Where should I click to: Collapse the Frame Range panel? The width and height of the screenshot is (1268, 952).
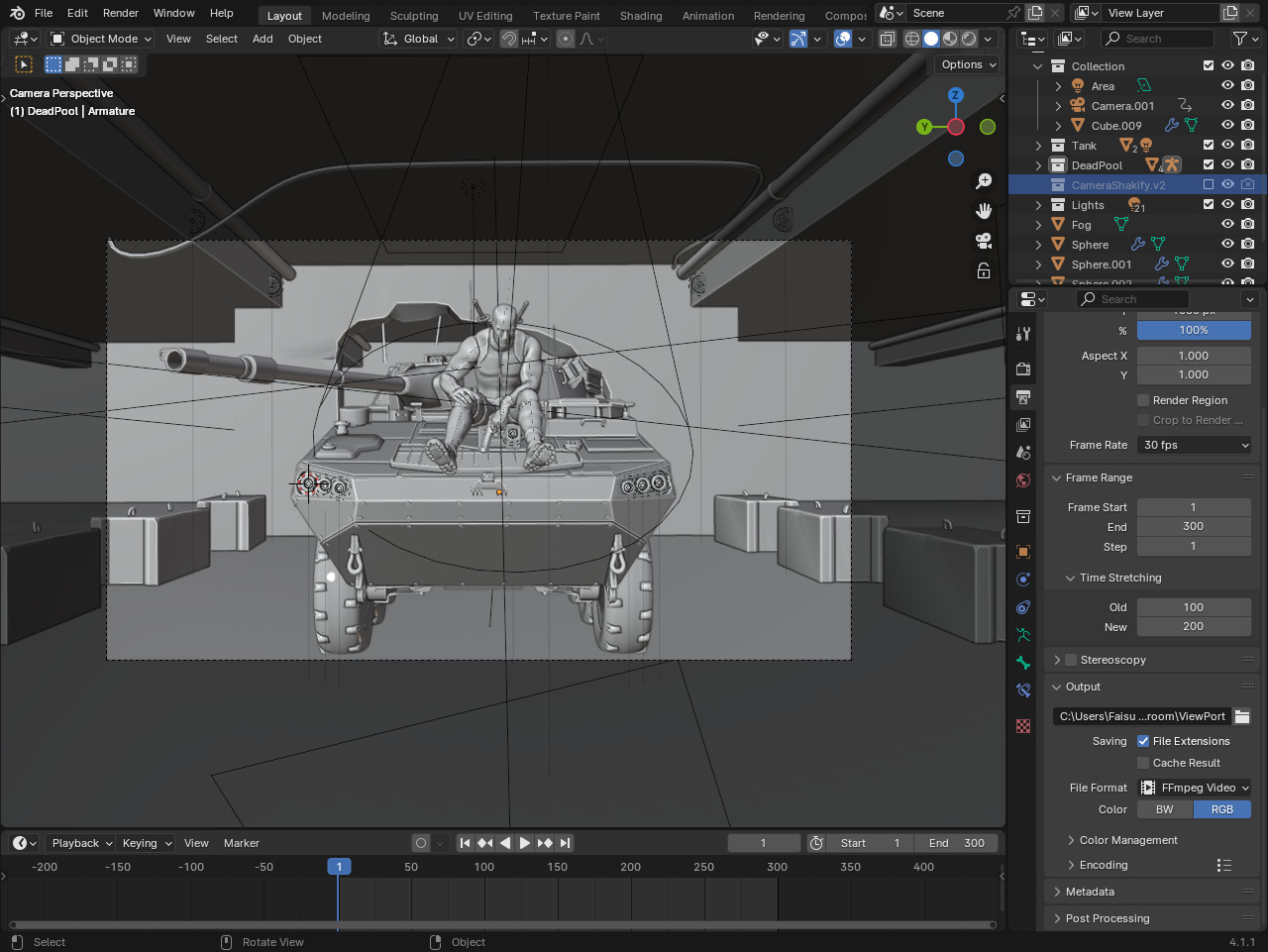coord(1099,477)
